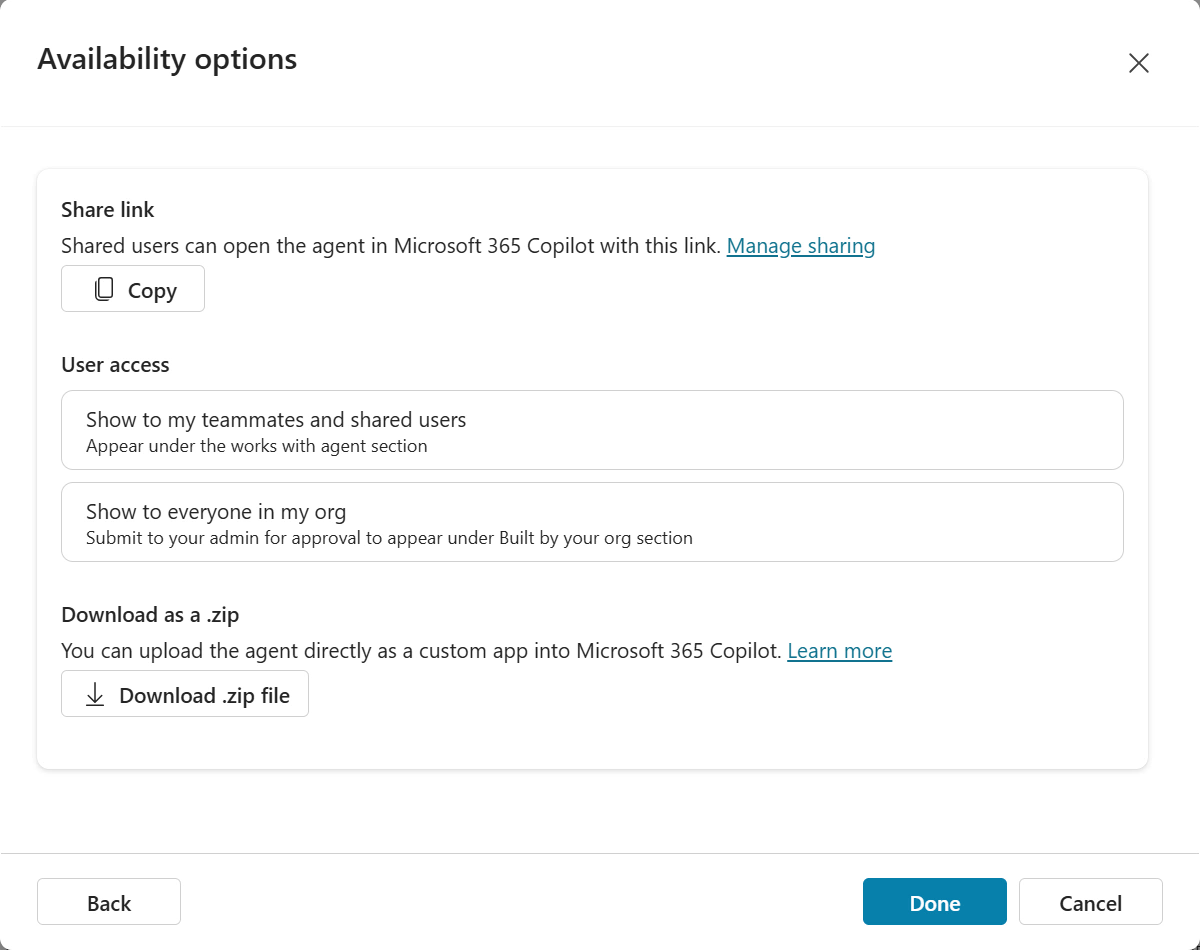Open the Learn more link
The width and height of the screenshot is (1200, 950).
click(839, 650)
